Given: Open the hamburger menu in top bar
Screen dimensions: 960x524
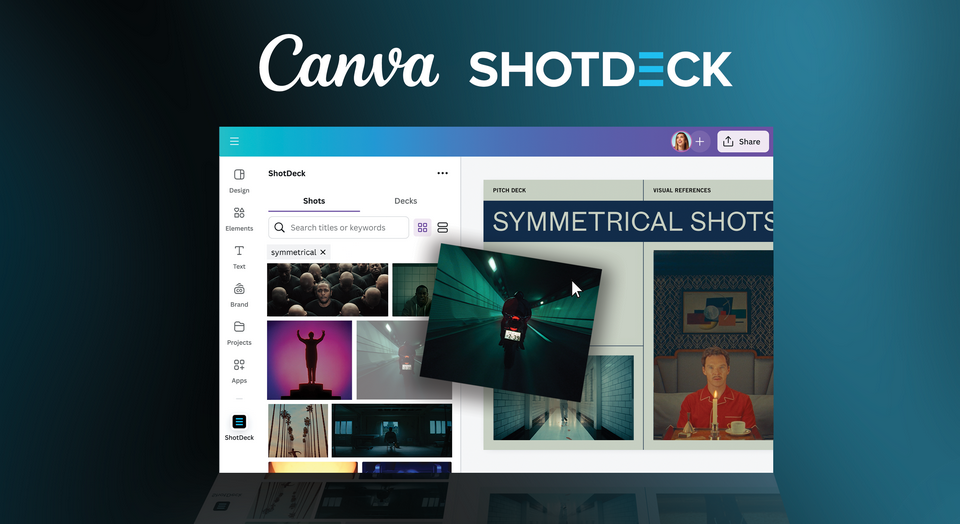Looking at the screenshot, I should point(234,141).
